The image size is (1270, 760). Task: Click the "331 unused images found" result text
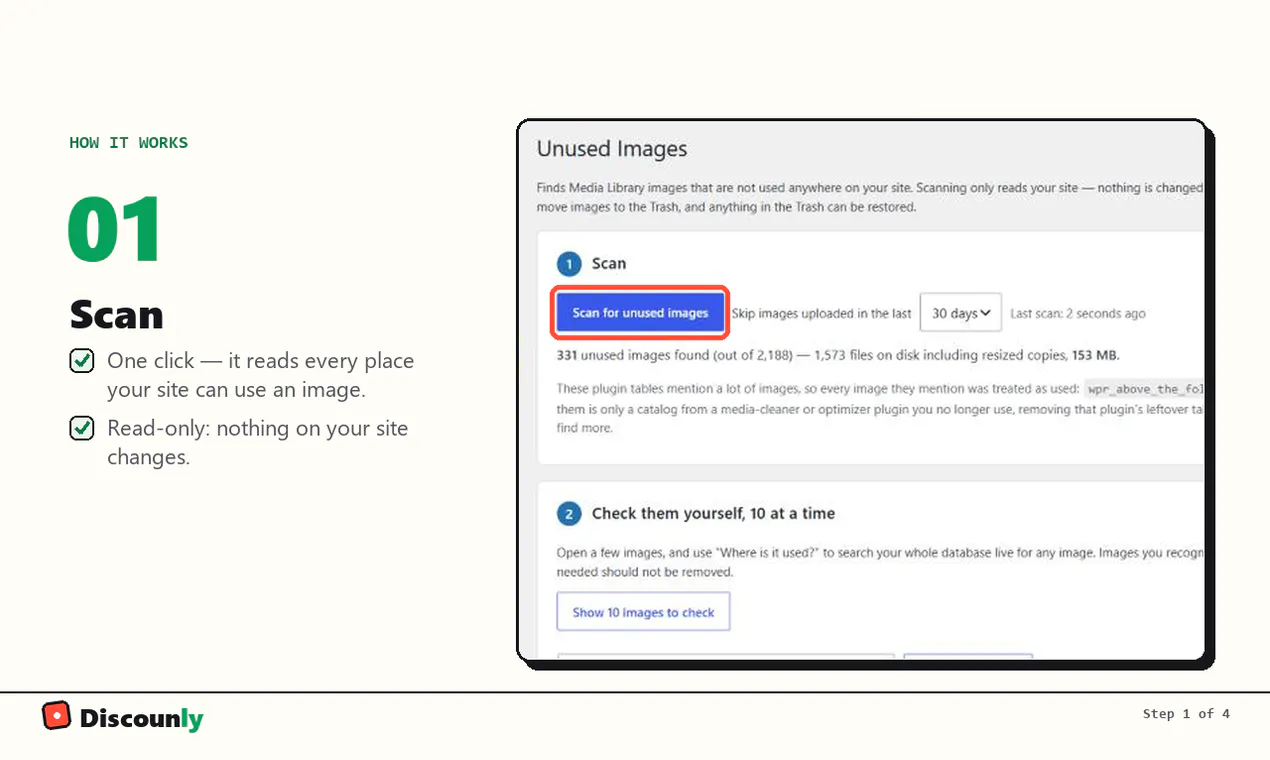630,355
